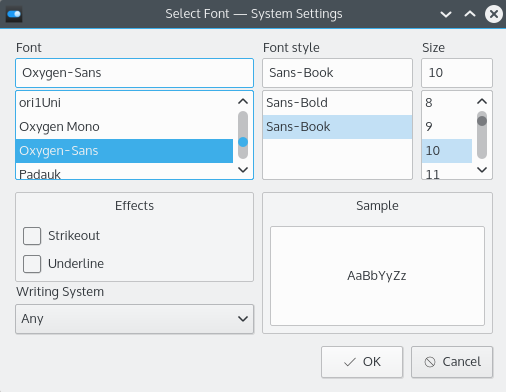Enable the Strikeout checkbox
The width and height of the screenshot is (506, 392).
[x=32, y=236]
